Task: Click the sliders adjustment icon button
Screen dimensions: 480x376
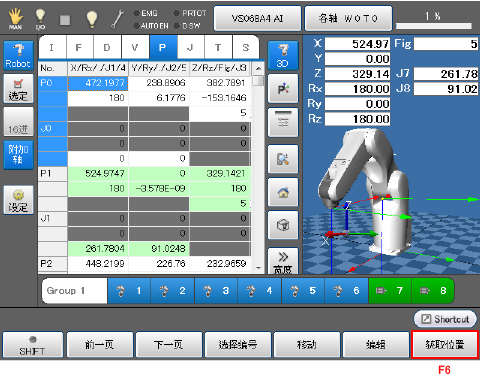Action: click(283, 122)
